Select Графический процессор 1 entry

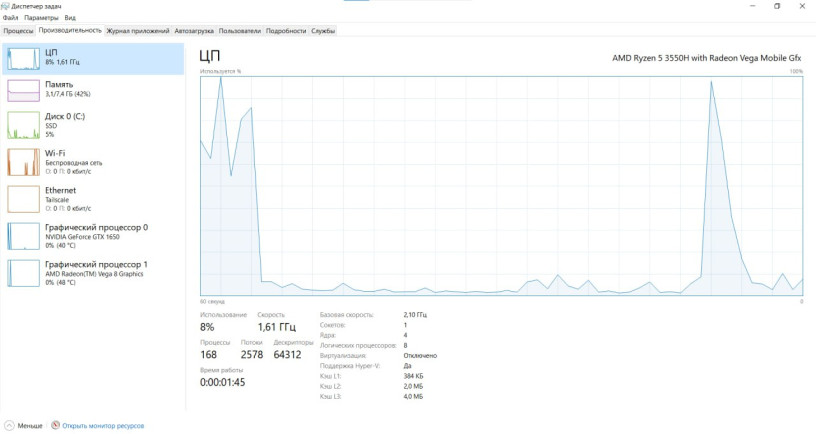tap(93, 273)
